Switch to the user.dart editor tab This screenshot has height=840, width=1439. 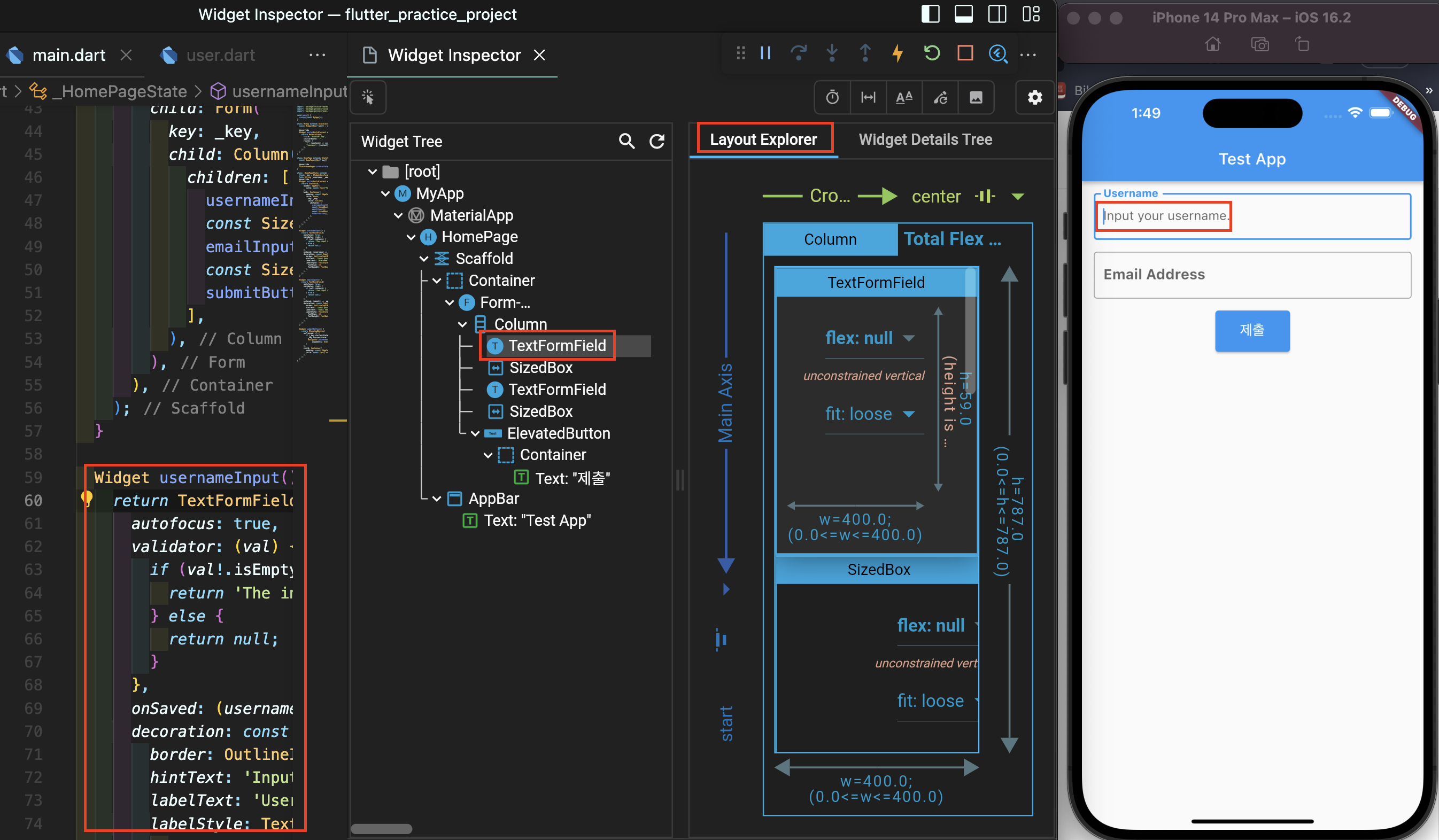(220, 55)
